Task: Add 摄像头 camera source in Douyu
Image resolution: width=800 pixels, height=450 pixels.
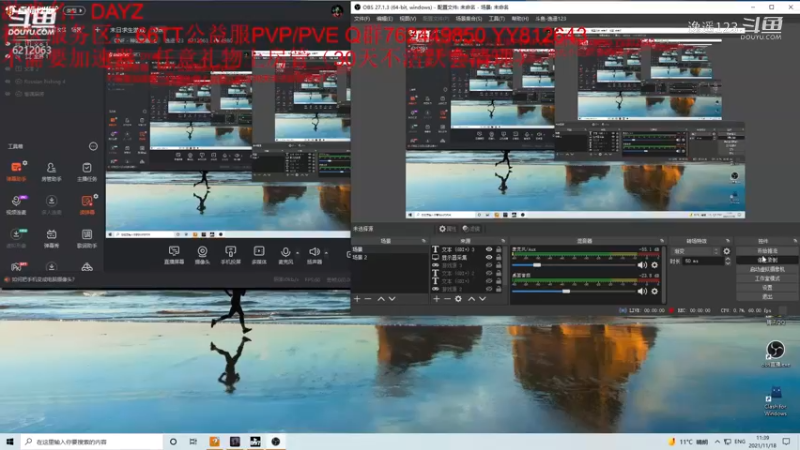Action: pos(202,255)
